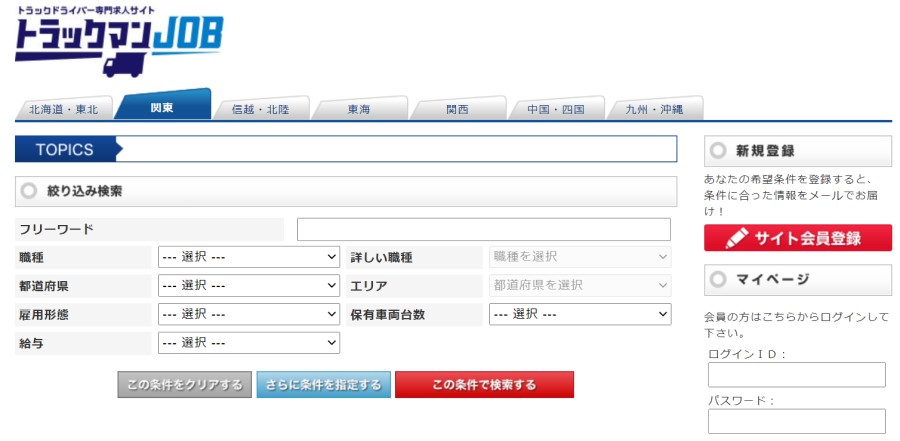Click the circle icon beside 絞り込み検索
Screen dimensions: 900x441
(x=28, y=190)
